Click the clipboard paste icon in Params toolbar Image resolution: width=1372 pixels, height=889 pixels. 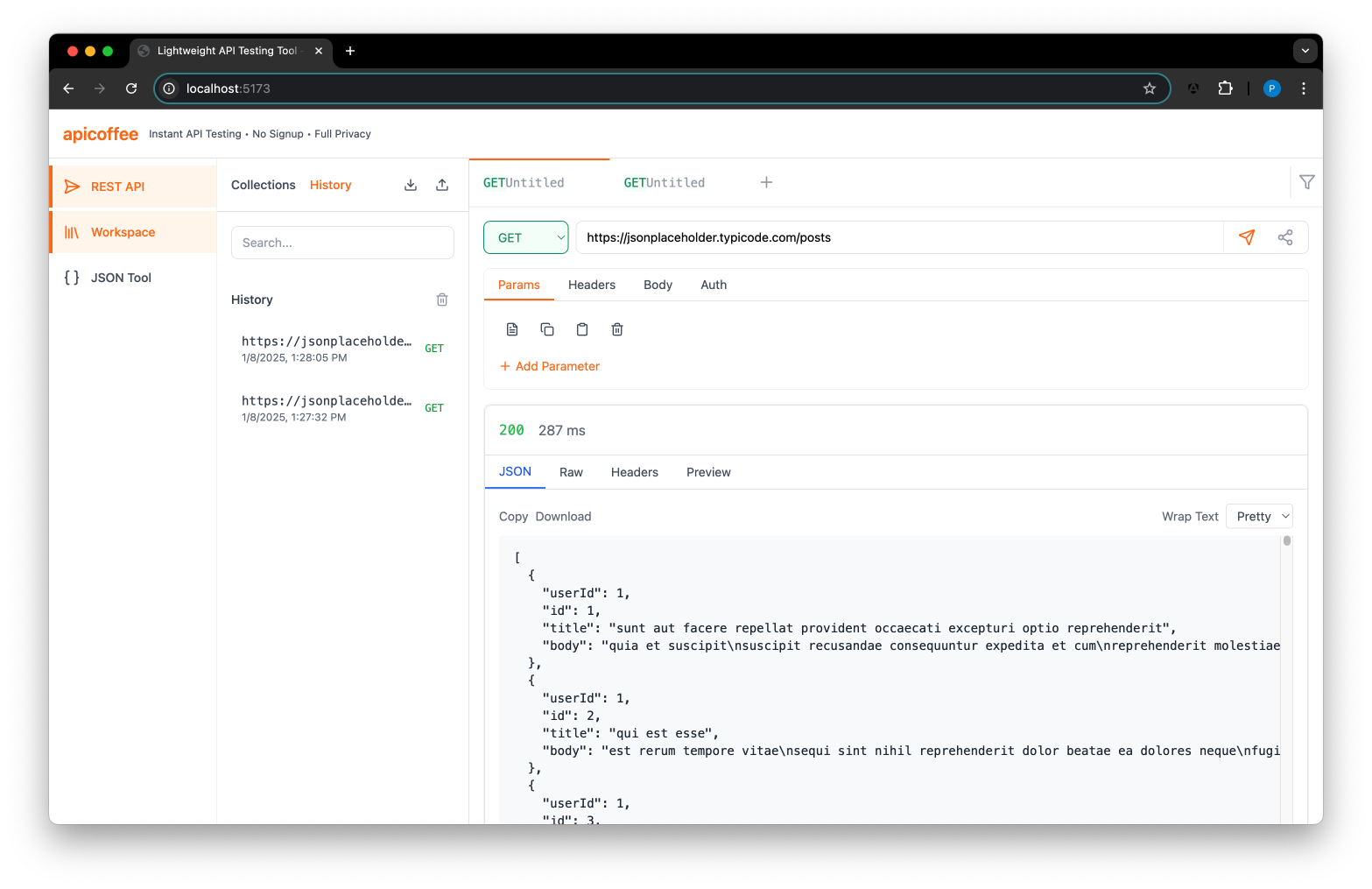582,329
